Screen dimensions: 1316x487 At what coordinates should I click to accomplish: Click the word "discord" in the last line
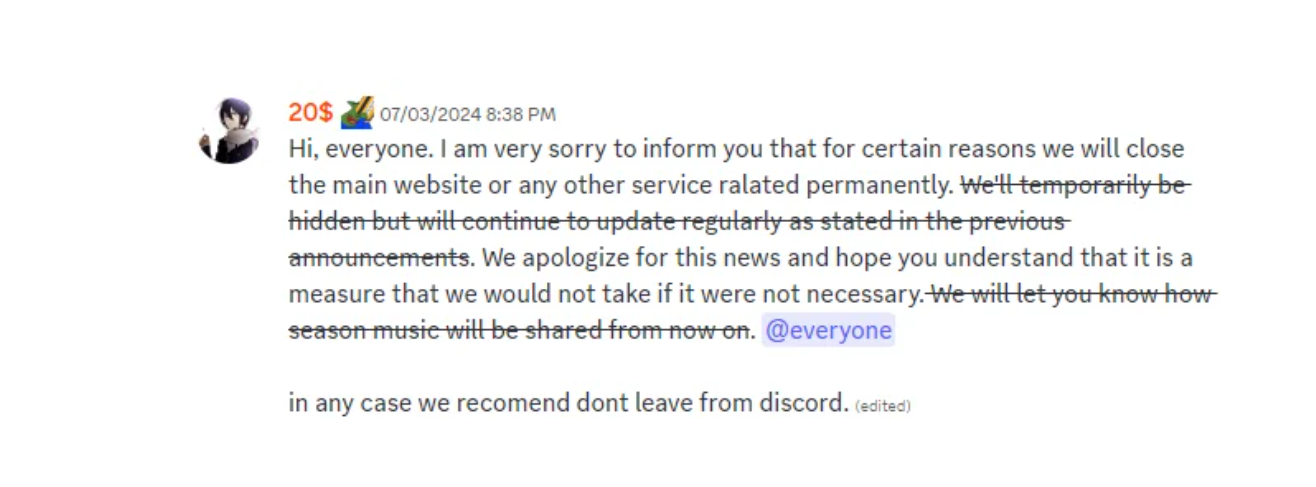(802, 403)
